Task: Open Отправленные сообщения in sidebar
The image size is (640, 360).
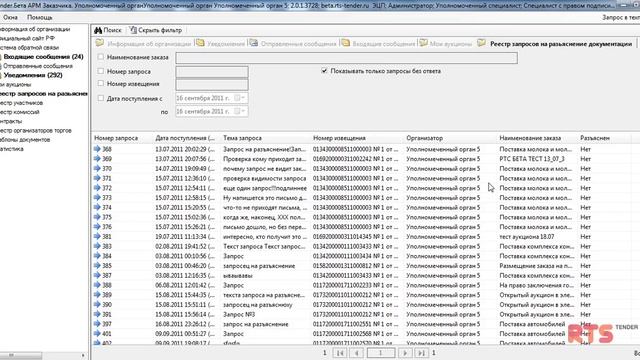Action: (x=37, y=66)
